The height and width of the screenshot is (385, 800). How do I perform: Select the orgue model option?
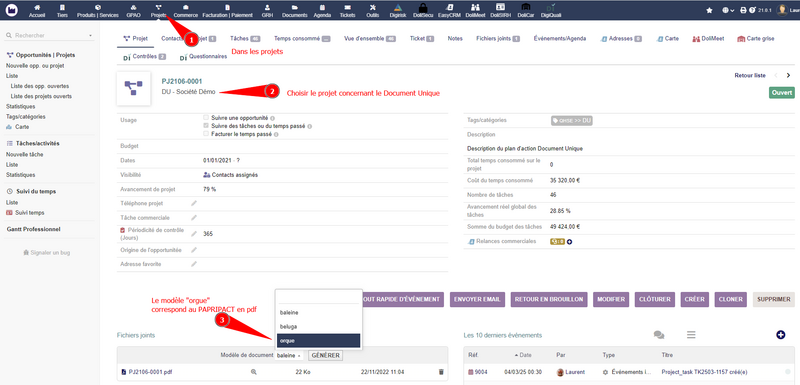318,341
